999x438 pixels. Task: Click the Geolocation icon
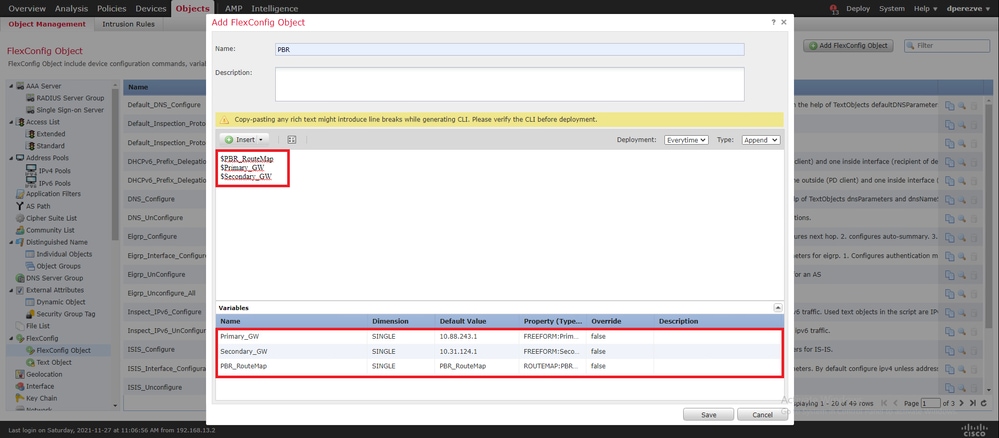[x=20, y=374]
